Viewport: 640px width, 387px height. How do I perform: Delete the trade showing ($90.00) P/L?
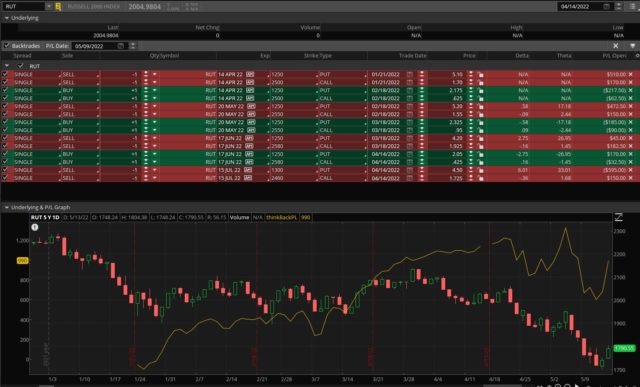631,130
